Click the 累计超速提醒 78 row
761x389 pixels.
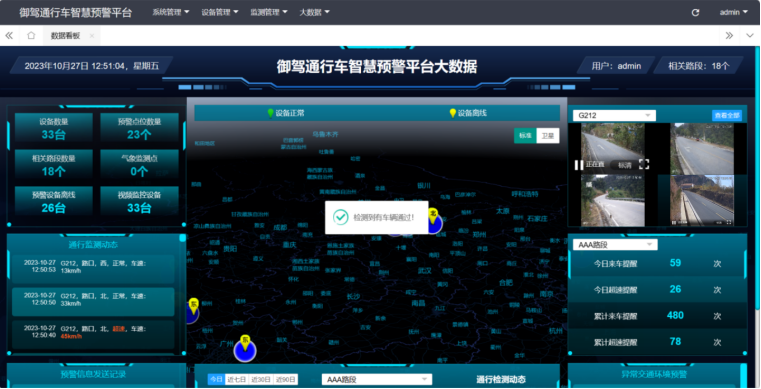(x=657, y=342)
